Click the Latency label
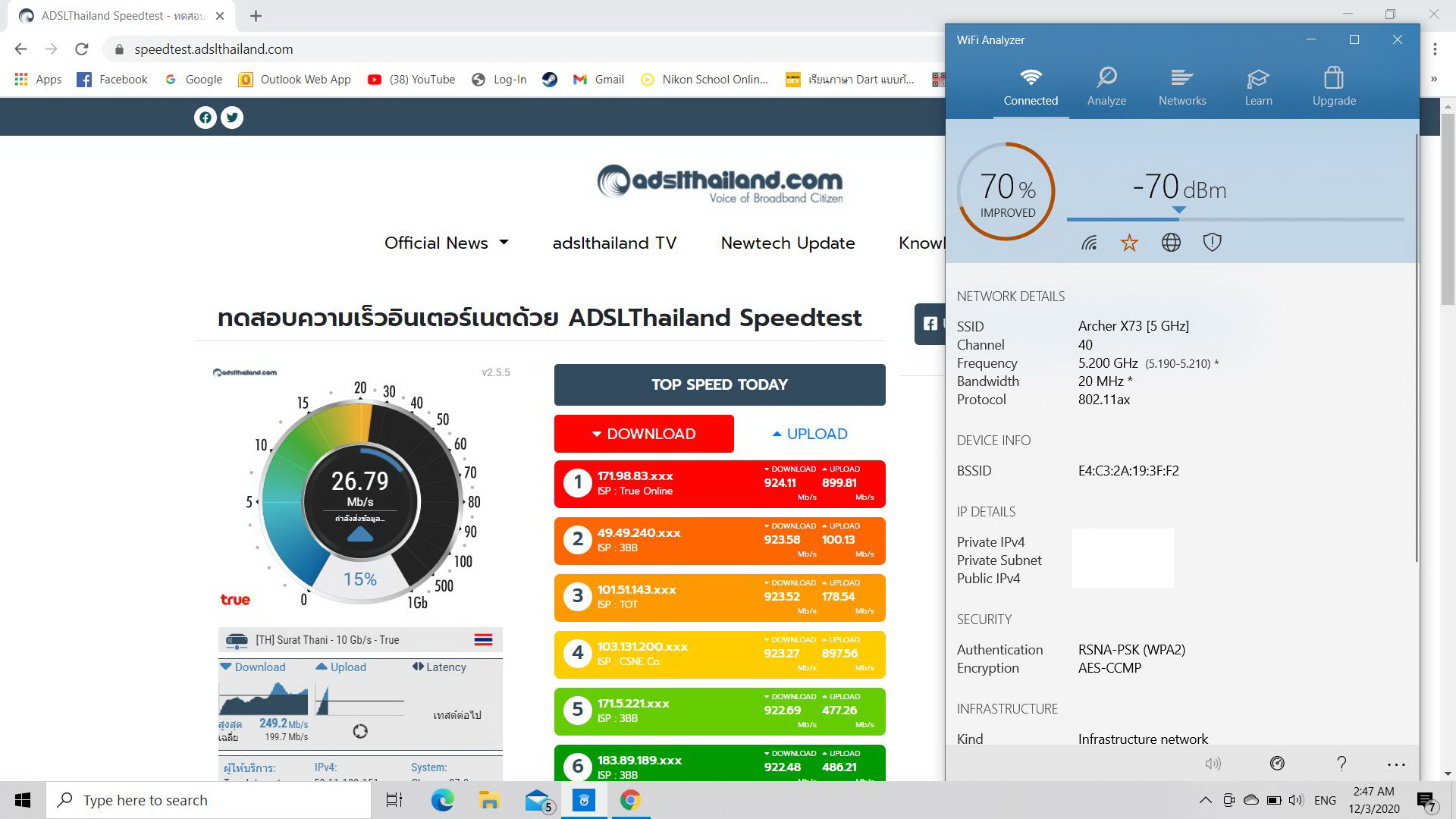This screenshot has width=1456, height=819. pyautogui.click(x=439, y=667)
